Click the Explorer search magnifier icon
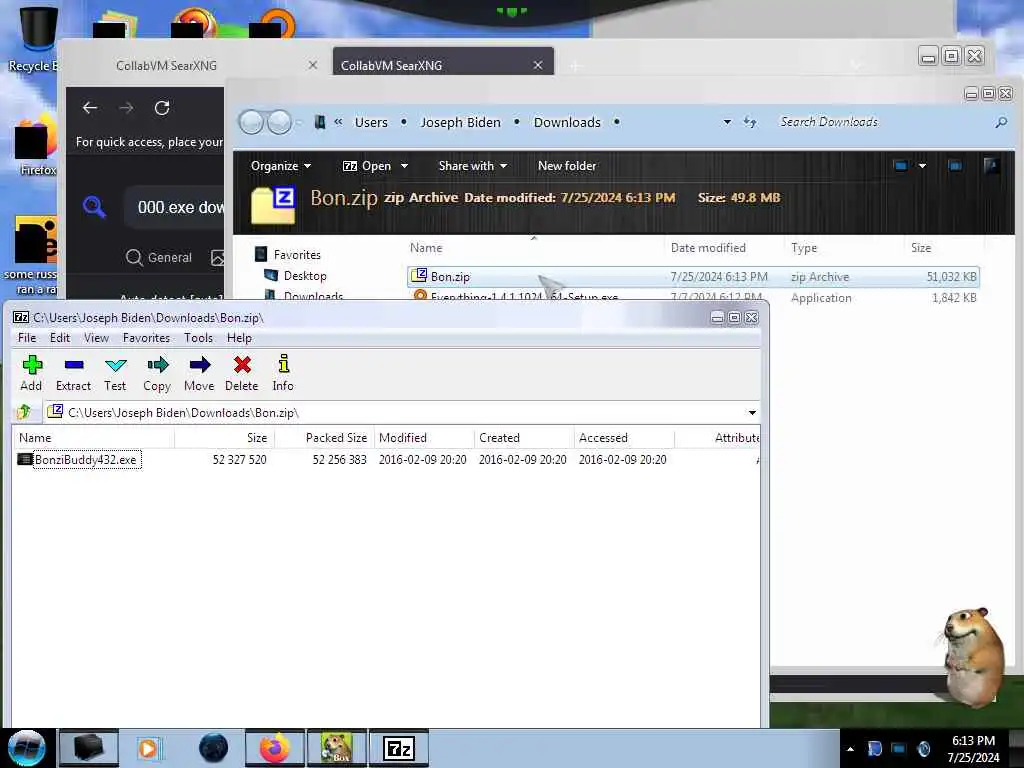The image size is (1024, 768). (1000, 122)
